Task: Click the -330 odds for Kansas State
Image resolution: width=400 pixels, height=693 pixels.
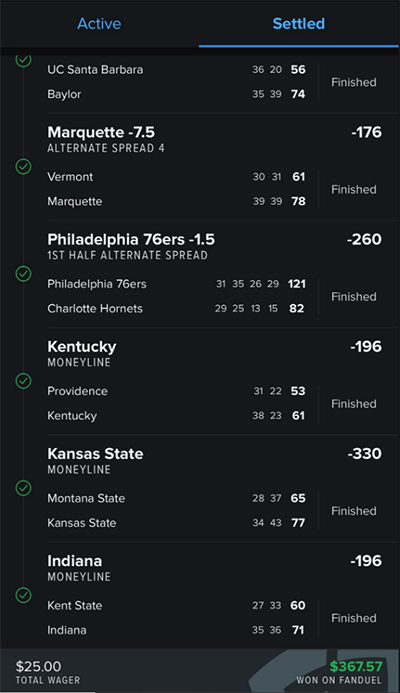Action: click(x=364, y=453)
